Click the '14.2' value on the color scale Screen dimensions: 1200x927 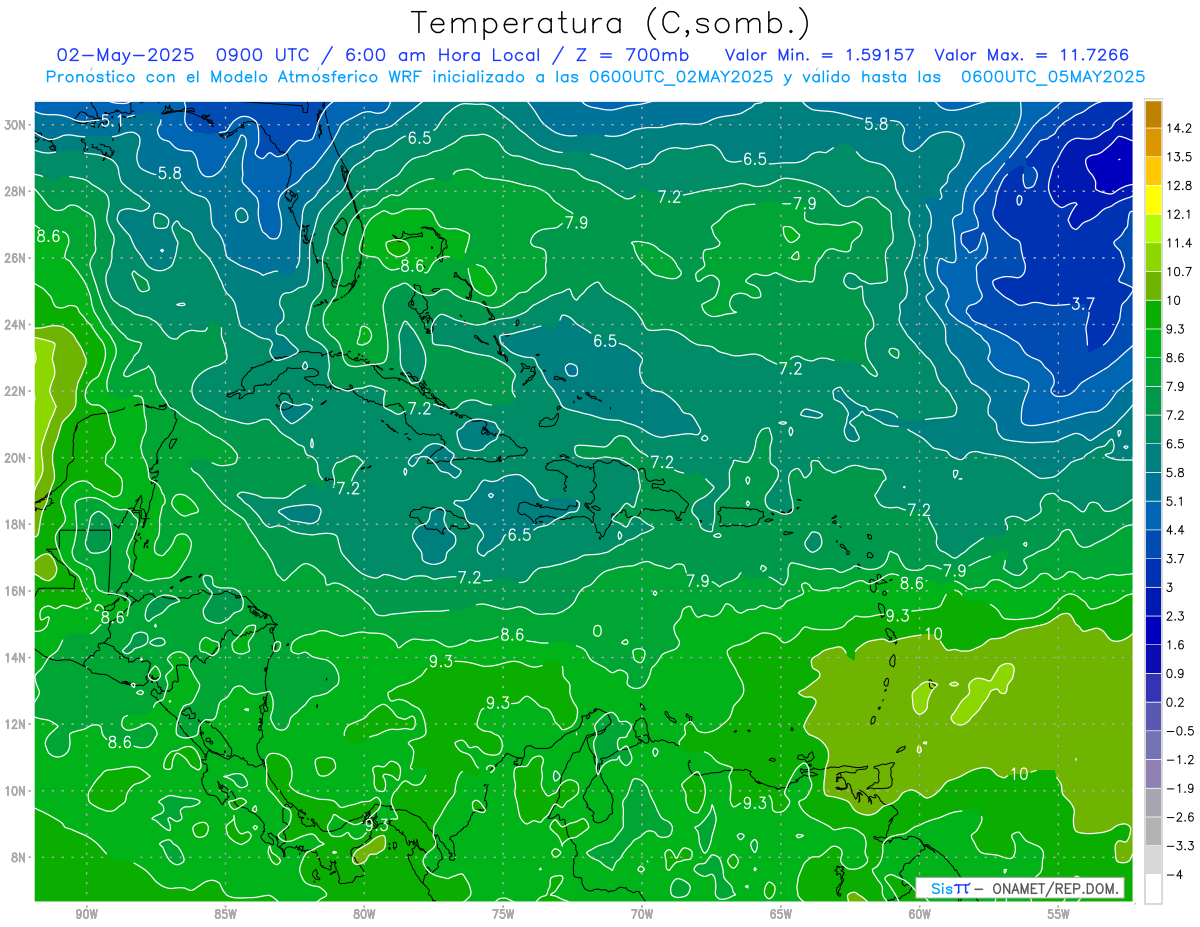point(1179,128)
